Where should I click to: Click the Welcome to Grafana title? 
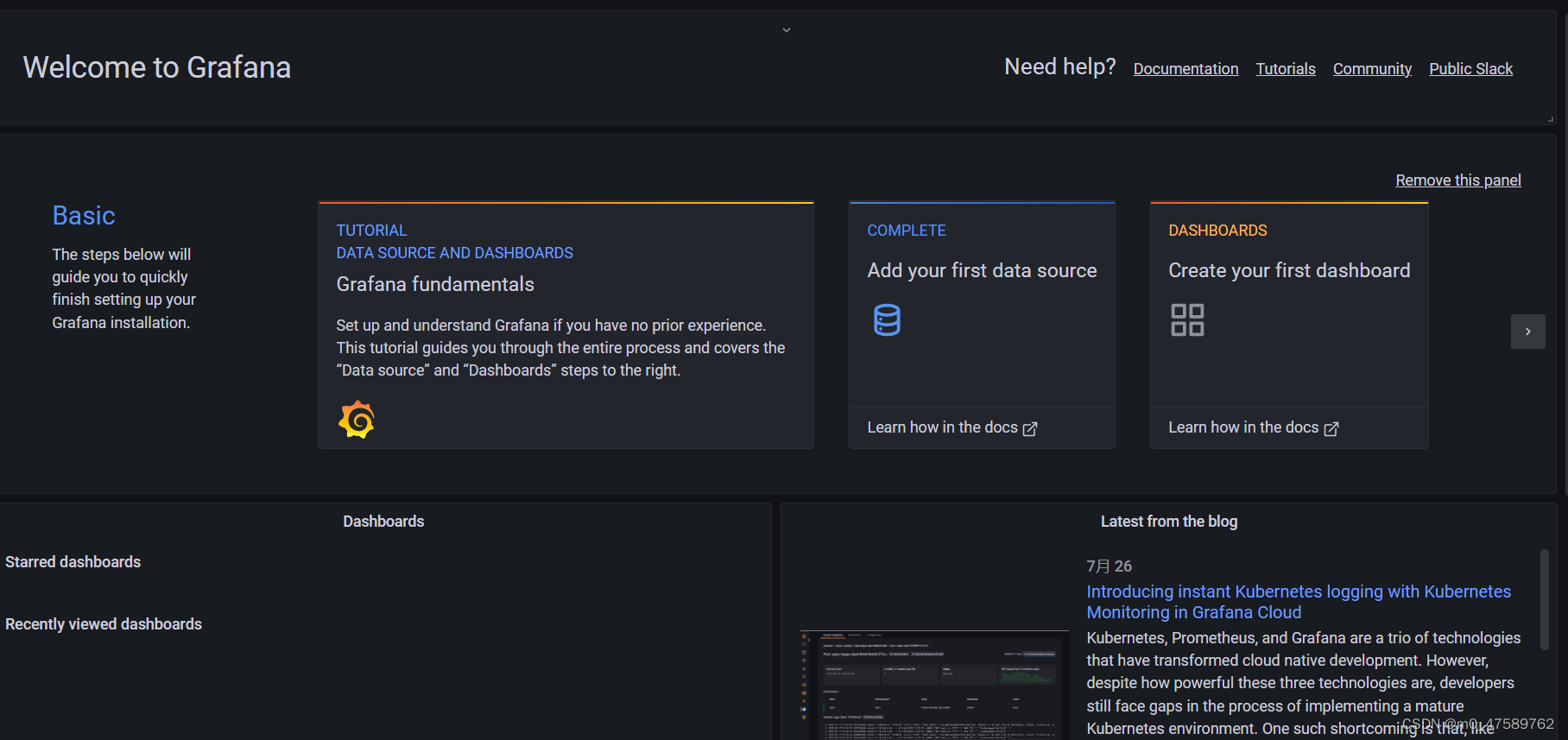[157, 67]
